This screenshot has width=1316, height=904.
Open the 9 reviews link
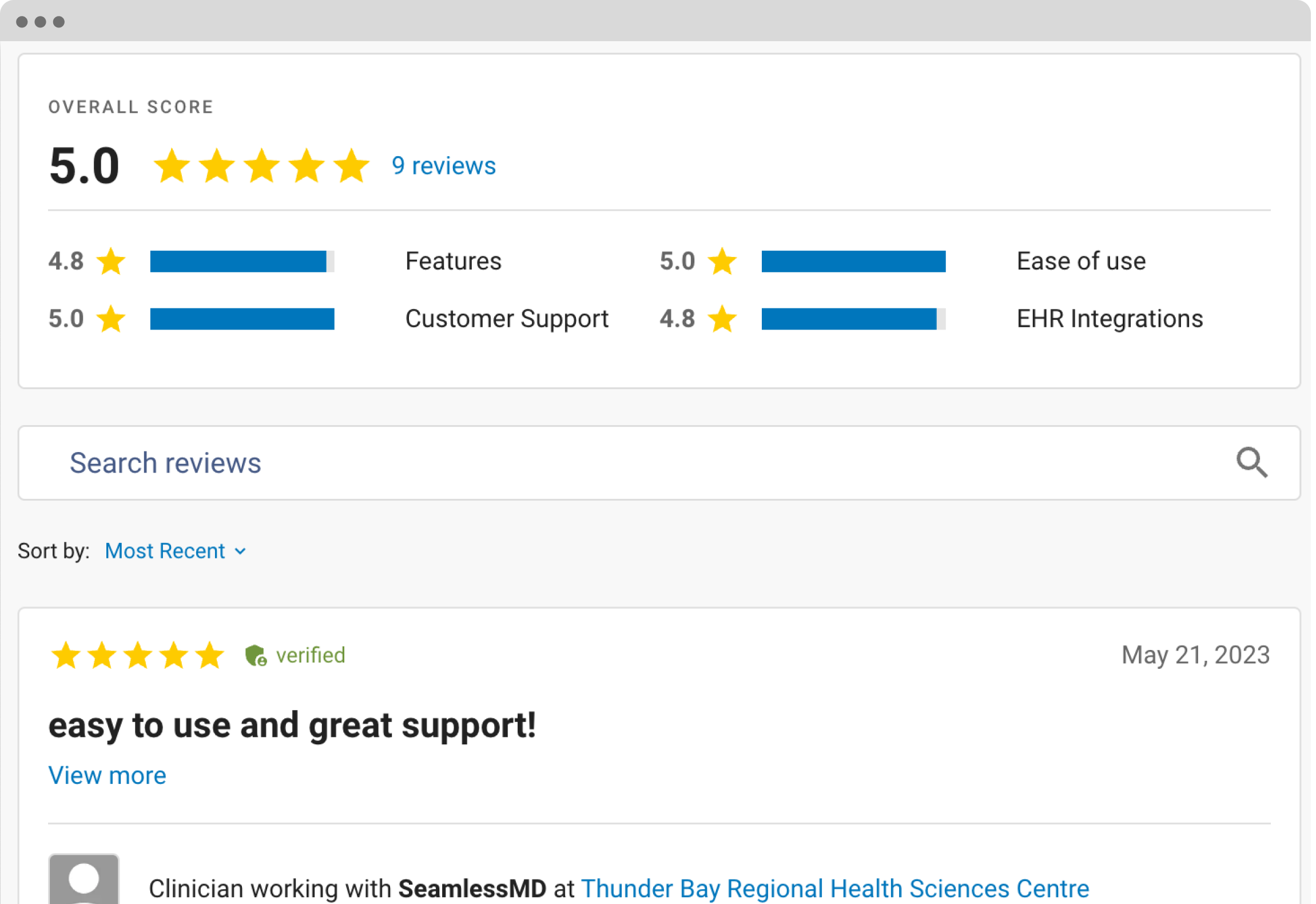click(x=444, y=166)
